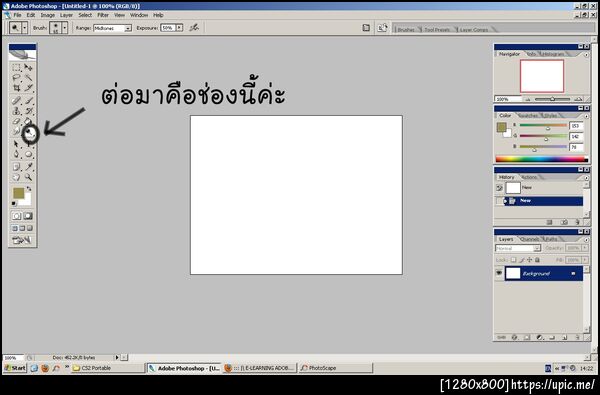Click the Windows Start button
This screenshot has height=395, width=600.
(x=15, y=368)
